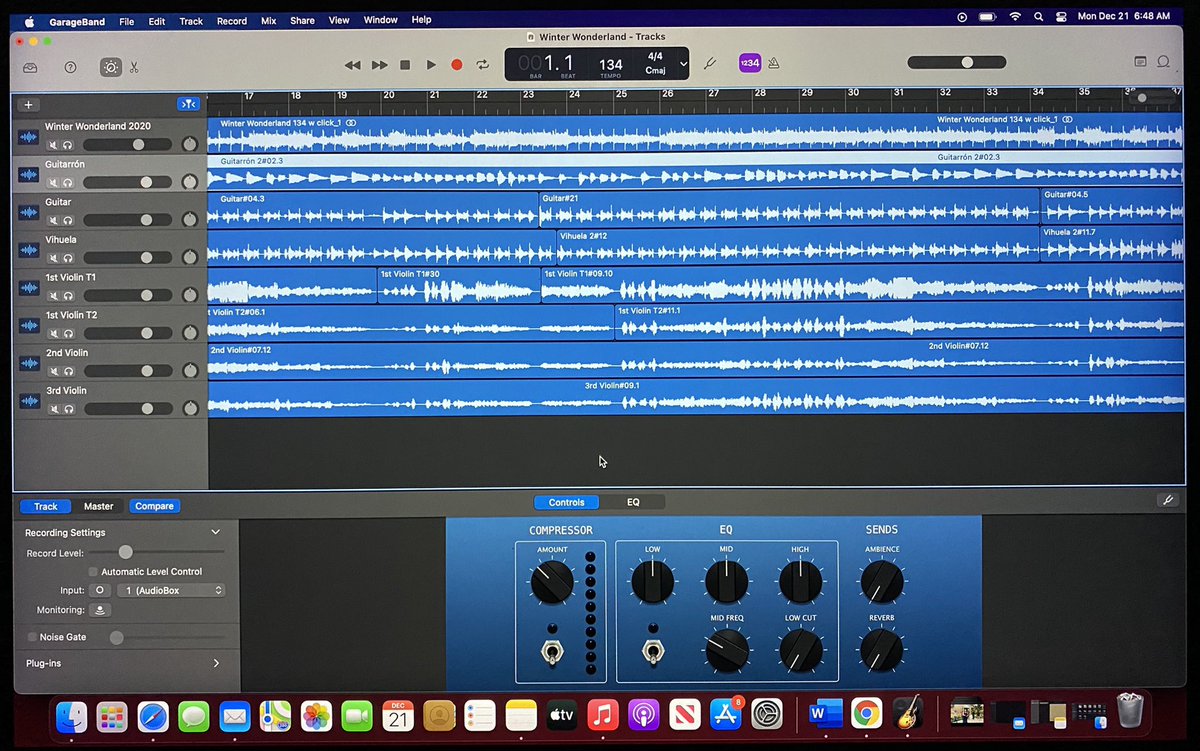Click the Record Level slider

click(x=156, y=552)
